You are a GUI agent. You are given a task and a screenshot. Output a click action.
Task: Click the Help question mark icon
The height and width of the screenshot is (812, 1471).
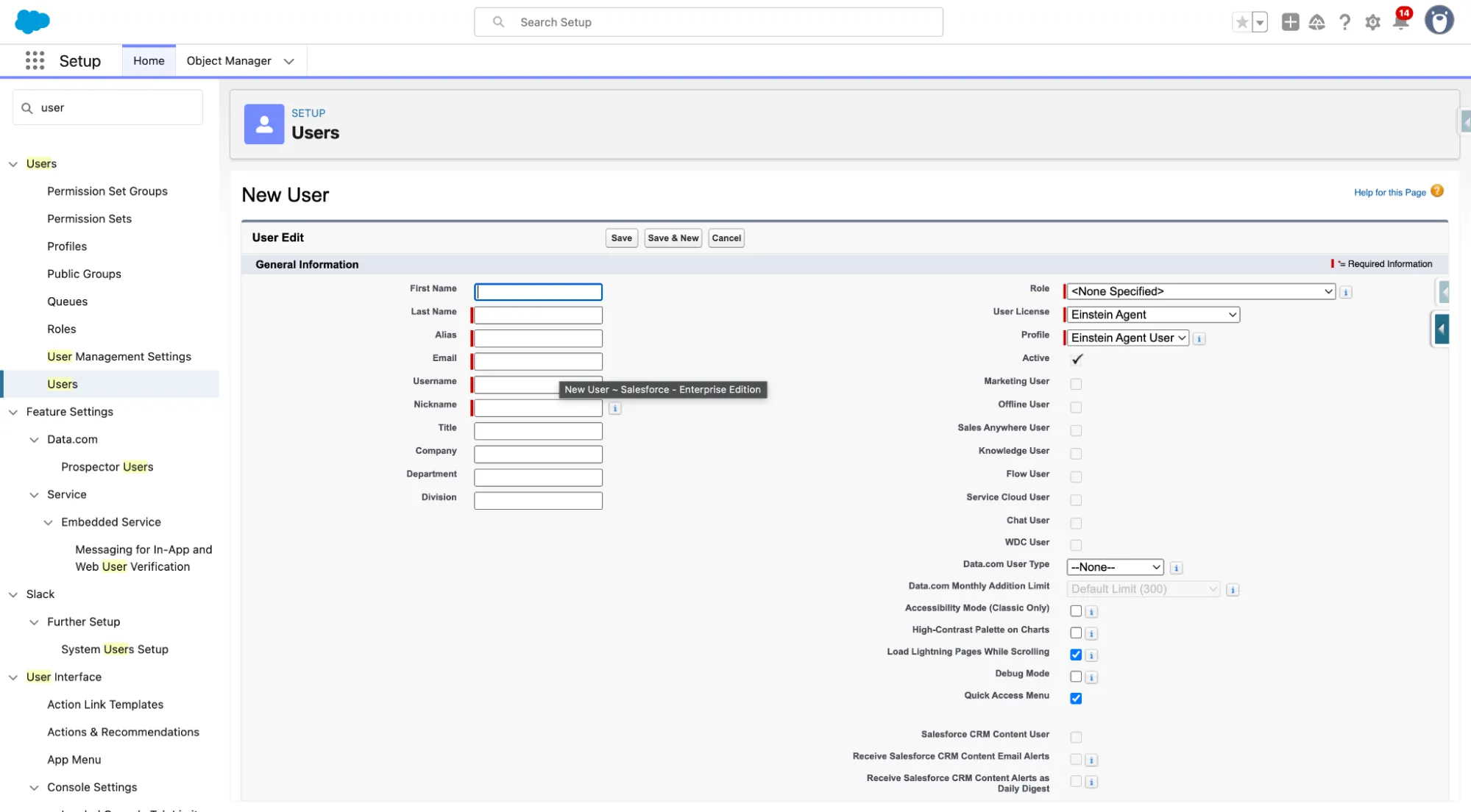pyautogui.click(x=1344, y=22)
